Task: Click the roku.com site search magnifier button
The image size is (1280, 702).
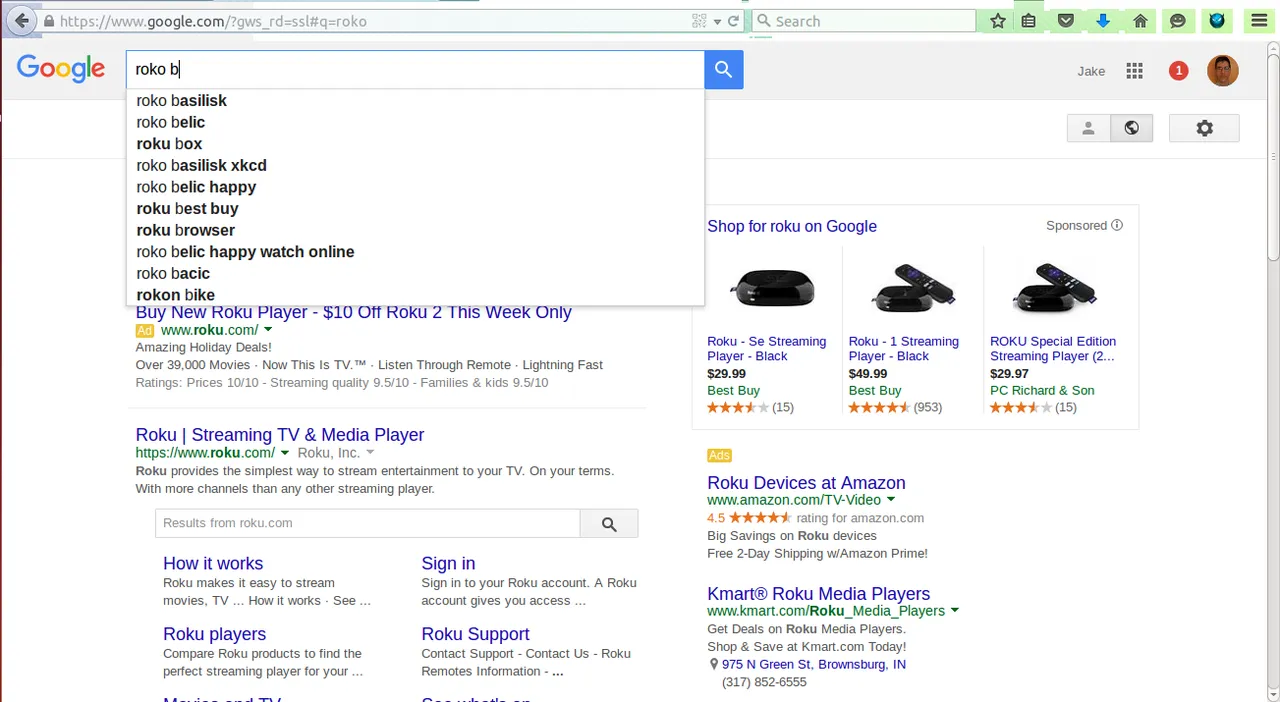Action: (609, 523)
